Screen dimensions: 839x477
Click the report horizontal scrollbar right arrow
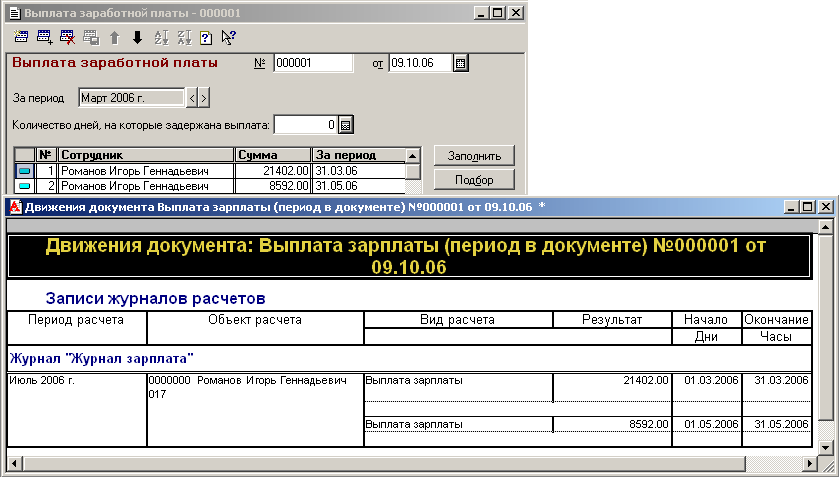[x=811, y=464]
